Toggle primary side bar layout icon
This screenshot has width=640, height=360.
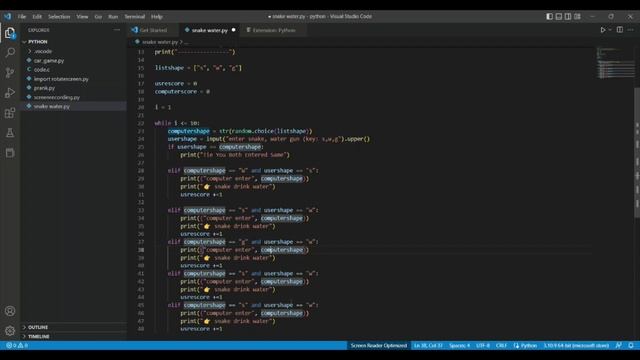tap(549, 16)
